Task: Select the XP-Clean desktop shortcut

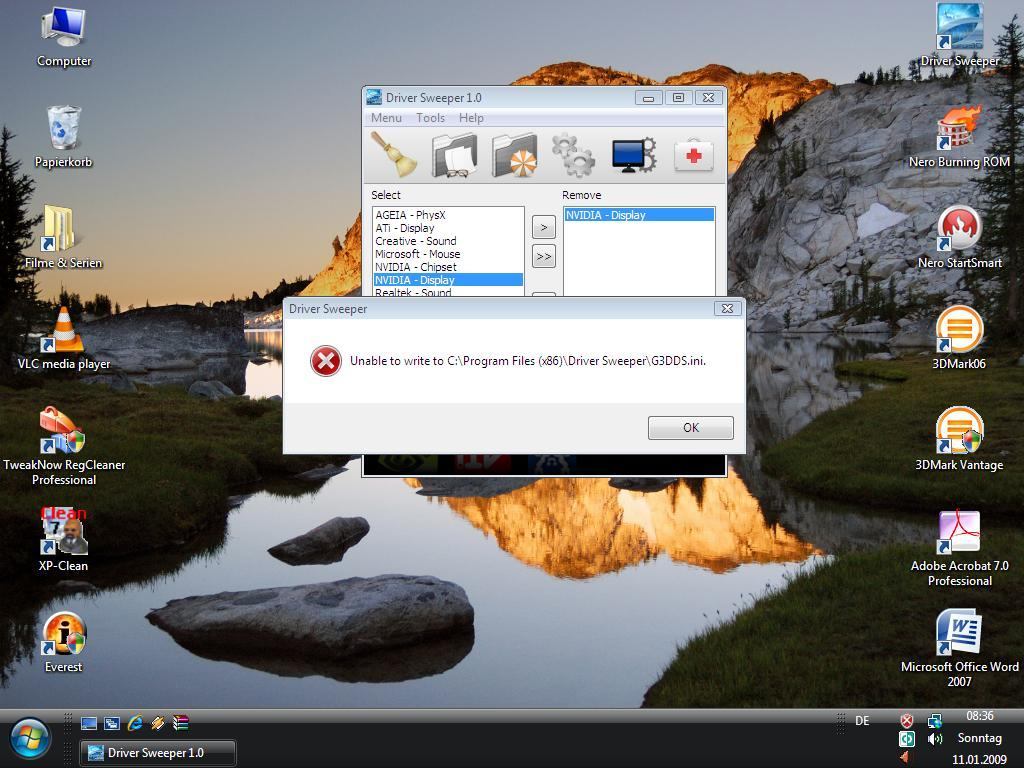Action: click(x=63, y=540)
